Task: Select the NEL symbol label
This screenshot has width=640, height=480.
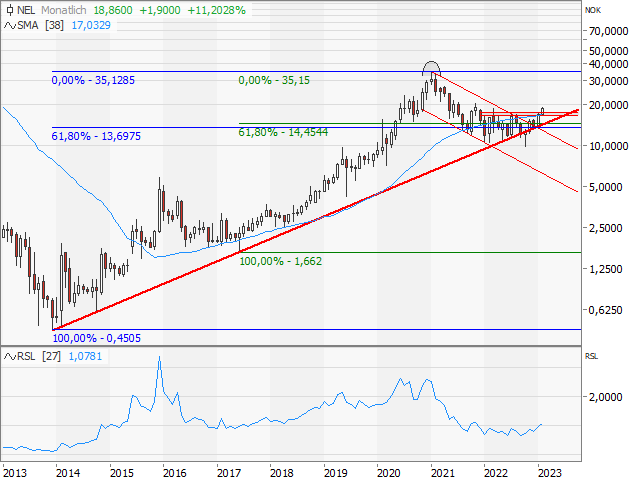Action: click(x=26, y=10)
